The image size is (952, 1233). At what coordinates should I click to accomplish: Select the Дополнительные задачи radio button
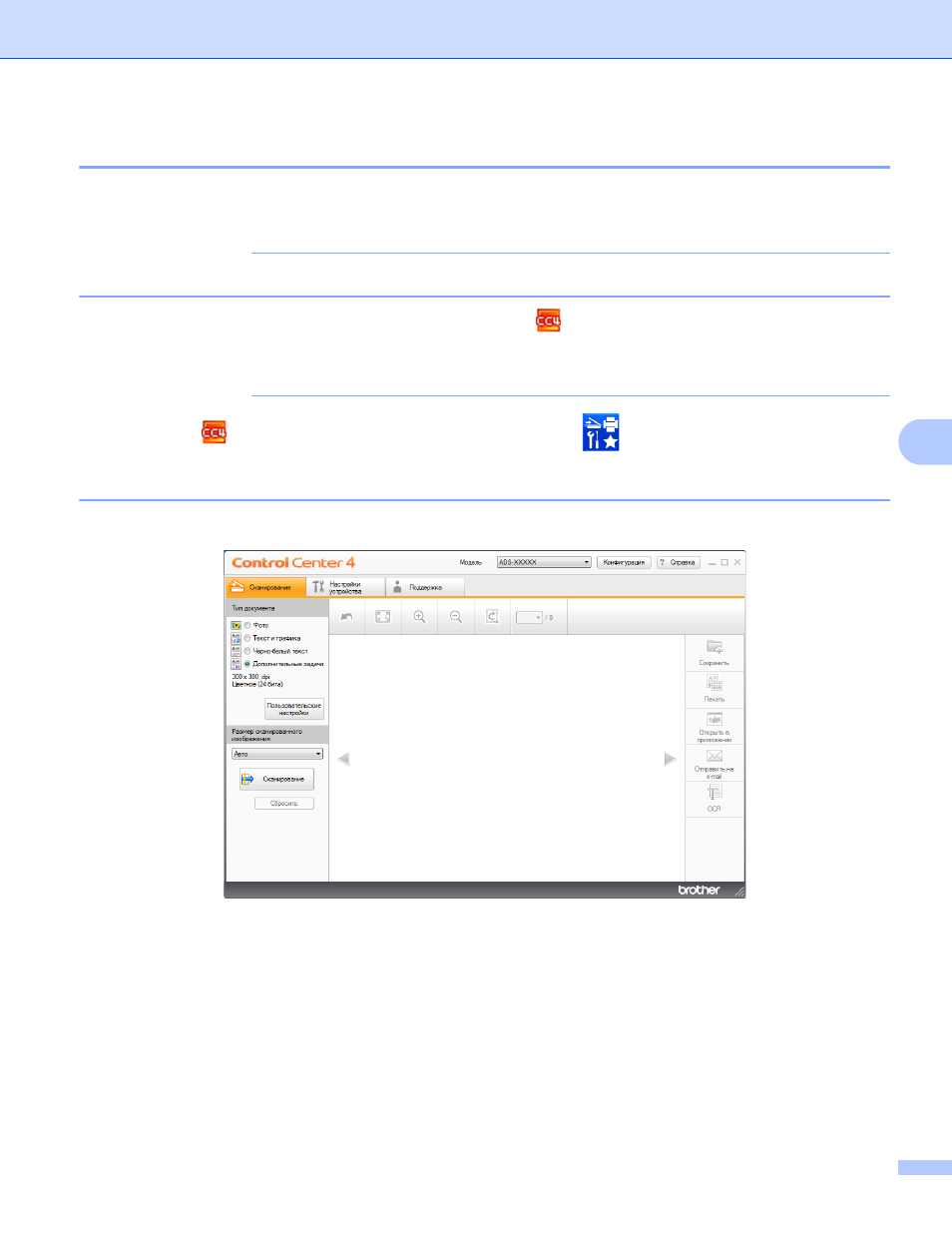247,664
